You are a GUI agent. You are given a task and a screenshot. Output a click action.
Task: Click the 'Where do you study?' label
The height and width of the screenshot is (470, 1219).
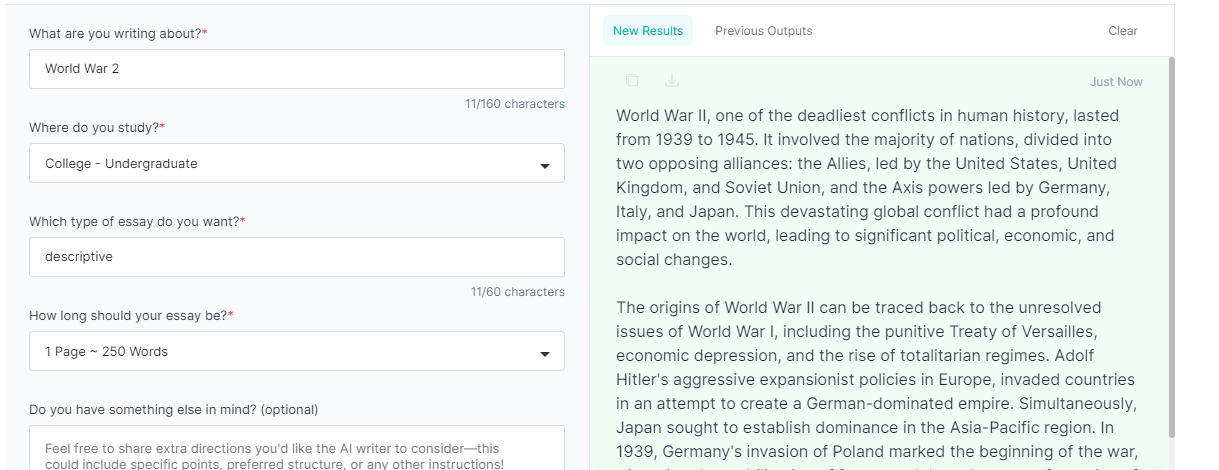click(97, 128)
